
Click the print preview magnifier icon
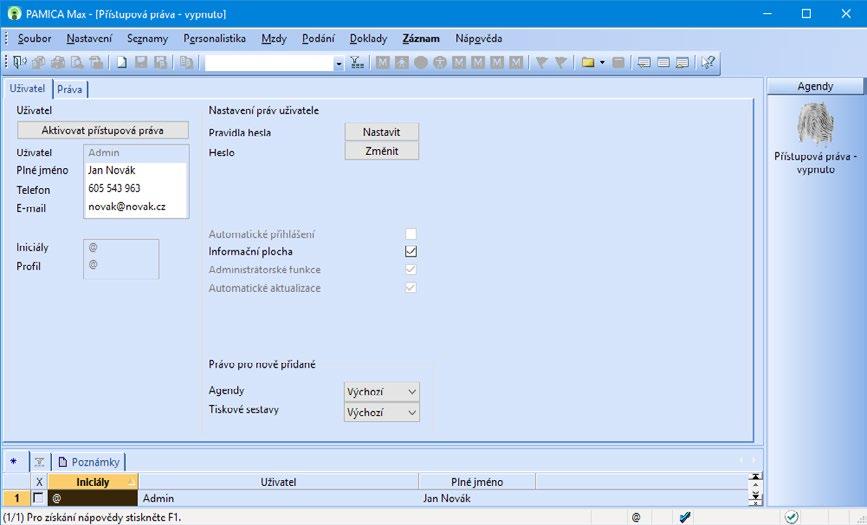point(77,63)
